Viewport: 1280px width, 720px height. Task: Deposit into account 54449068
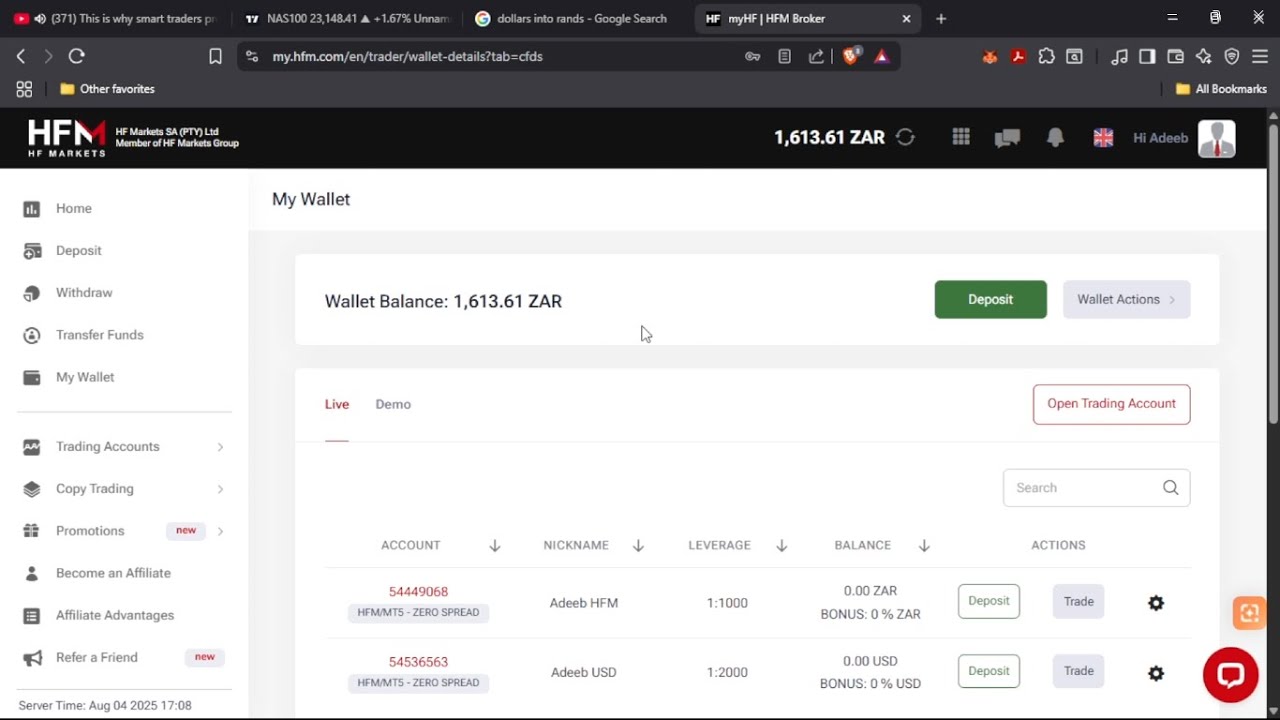coord(988,601)
